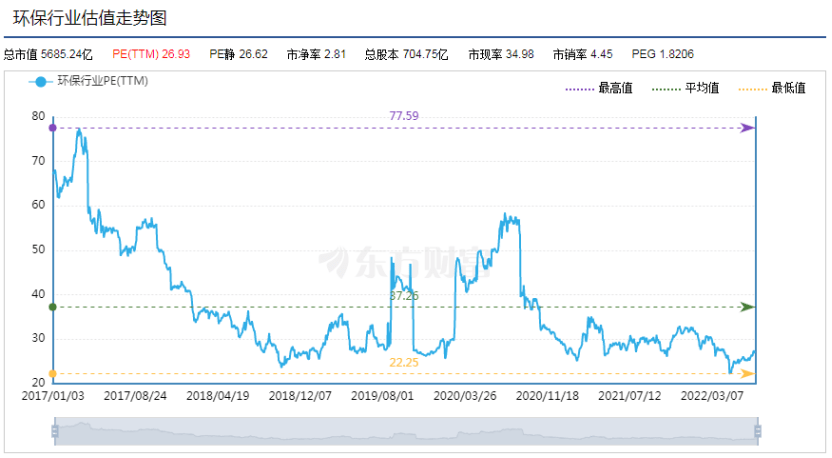Click the green arrowhead at the right end
This screenshot has height=458, width=832.
pos(747,307)
